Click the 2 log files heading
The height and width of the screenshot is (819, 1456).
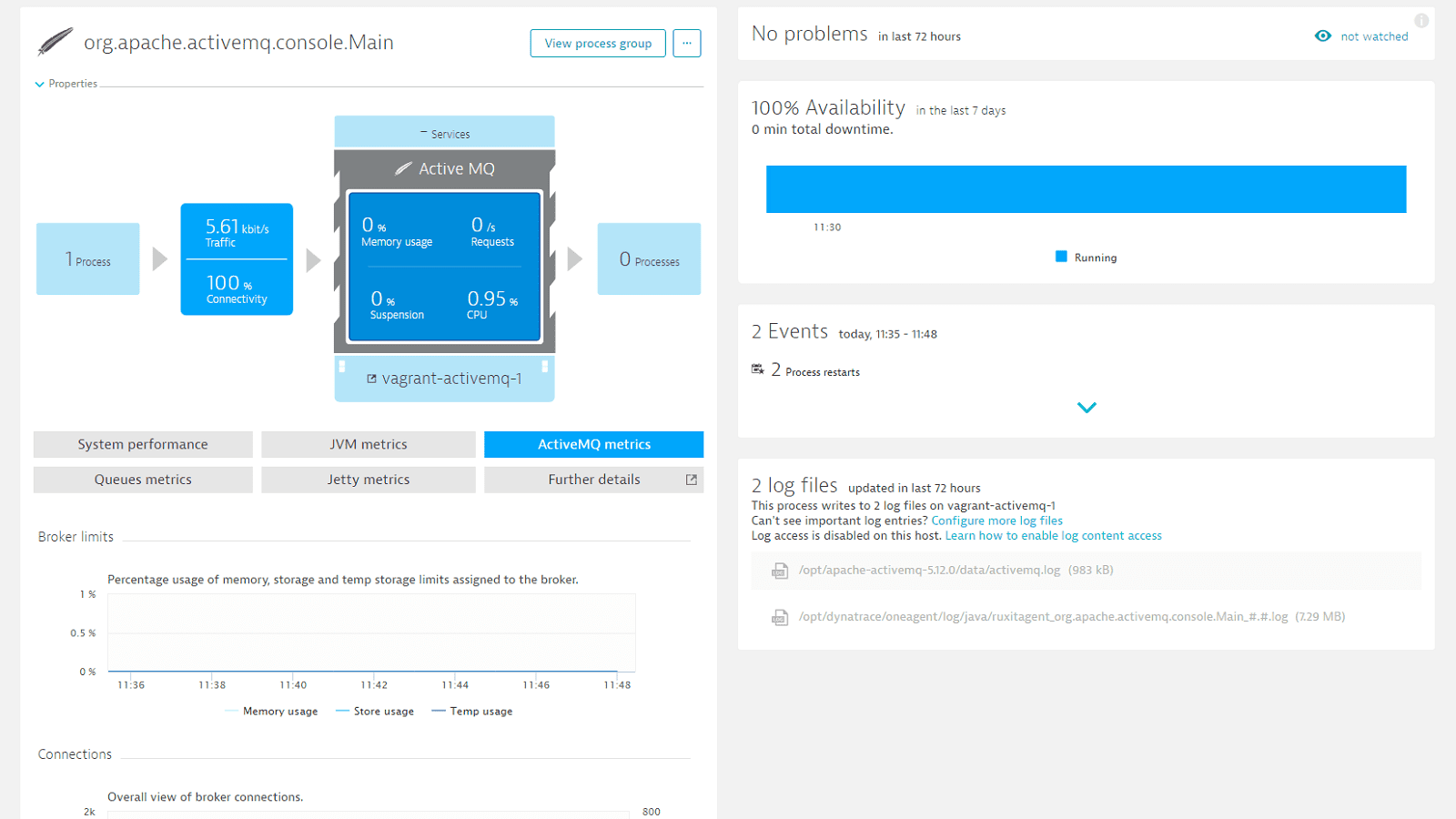click(x=794, y=486)
